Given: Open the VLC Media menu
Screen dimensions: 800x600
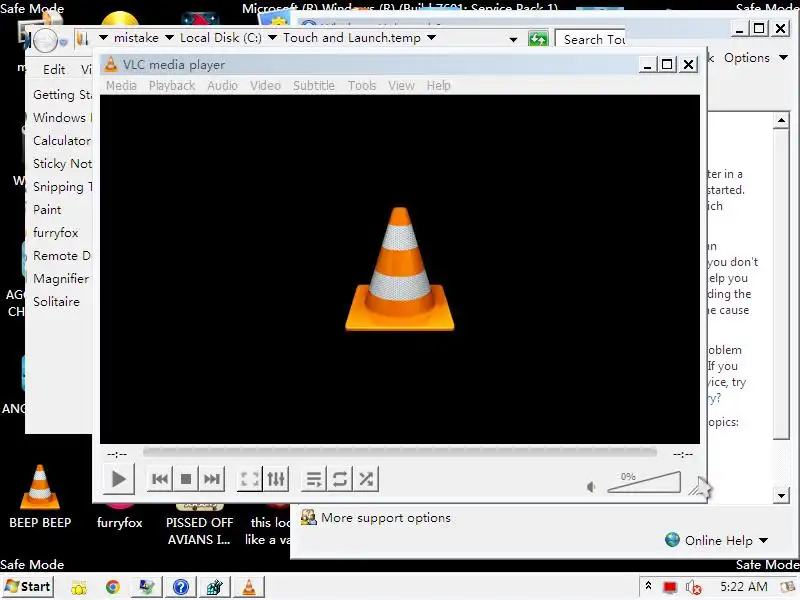Looking at the screenshot, I should tap(121, 86).
